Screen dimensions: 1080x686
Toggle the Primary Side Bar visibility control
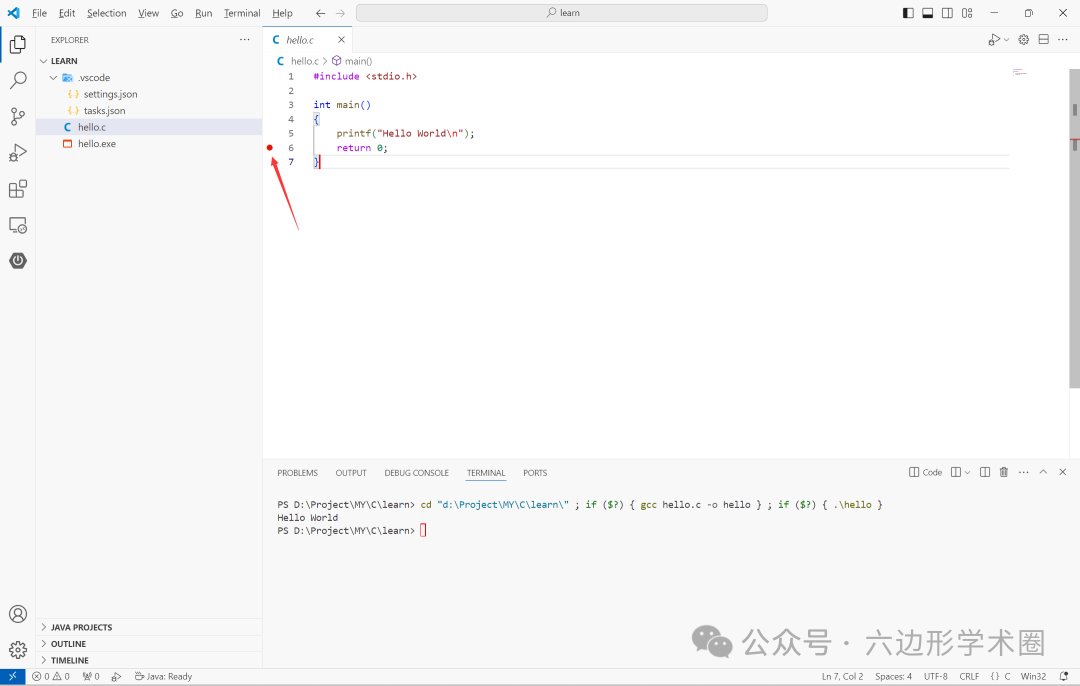[907, 12]
